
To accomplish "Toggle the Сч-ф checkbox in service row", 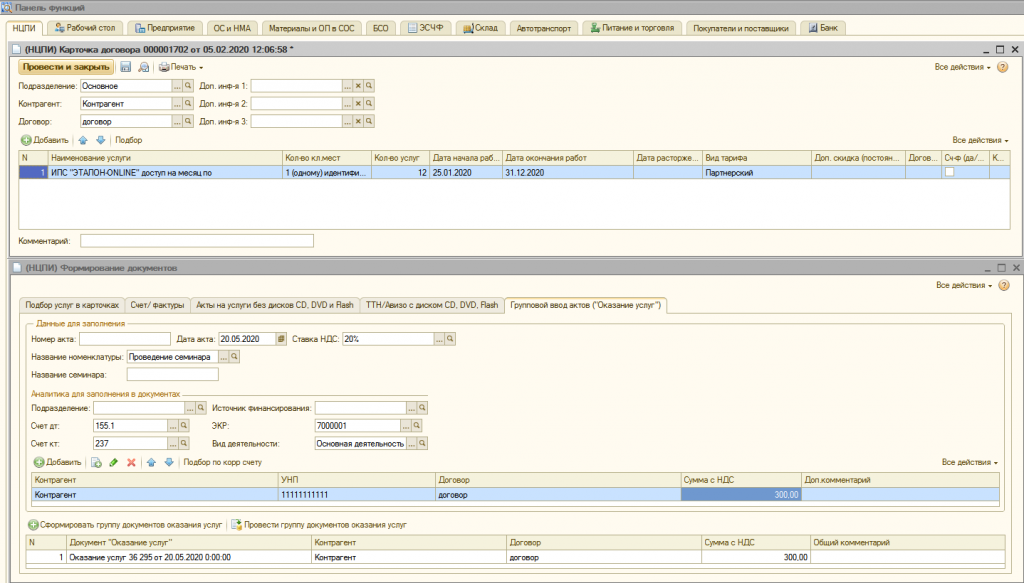I will click(950, 172).
